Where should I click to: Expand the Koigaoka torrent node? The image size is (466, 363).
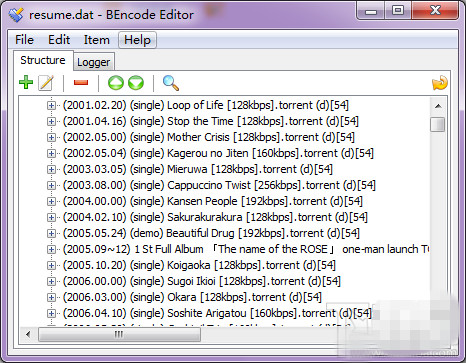[51, 265]
